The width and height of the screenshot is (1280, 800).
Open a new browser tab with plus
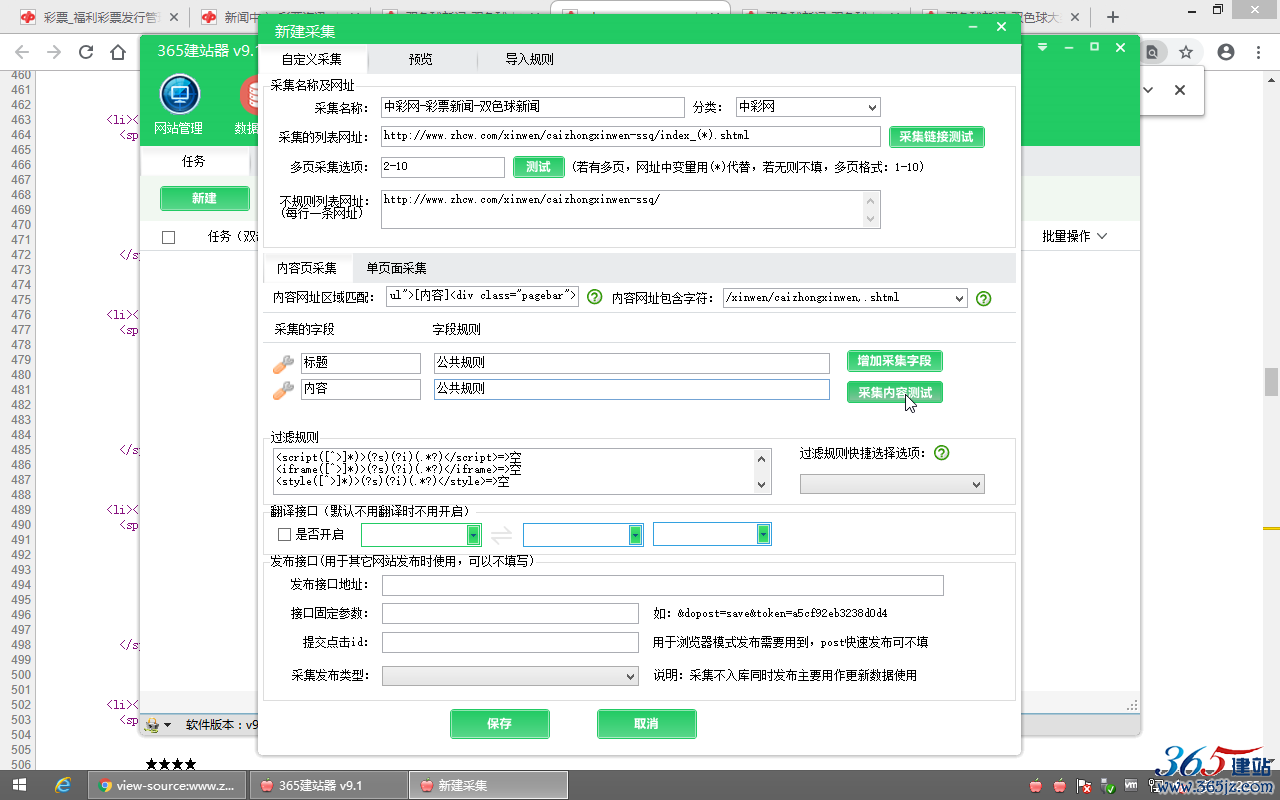click(1113, 17)
